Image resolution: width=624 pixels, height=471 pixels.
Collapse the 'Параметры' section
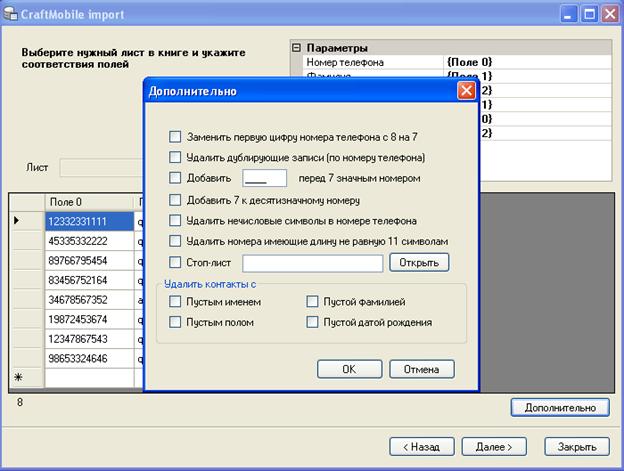click(x=296, y=48)
